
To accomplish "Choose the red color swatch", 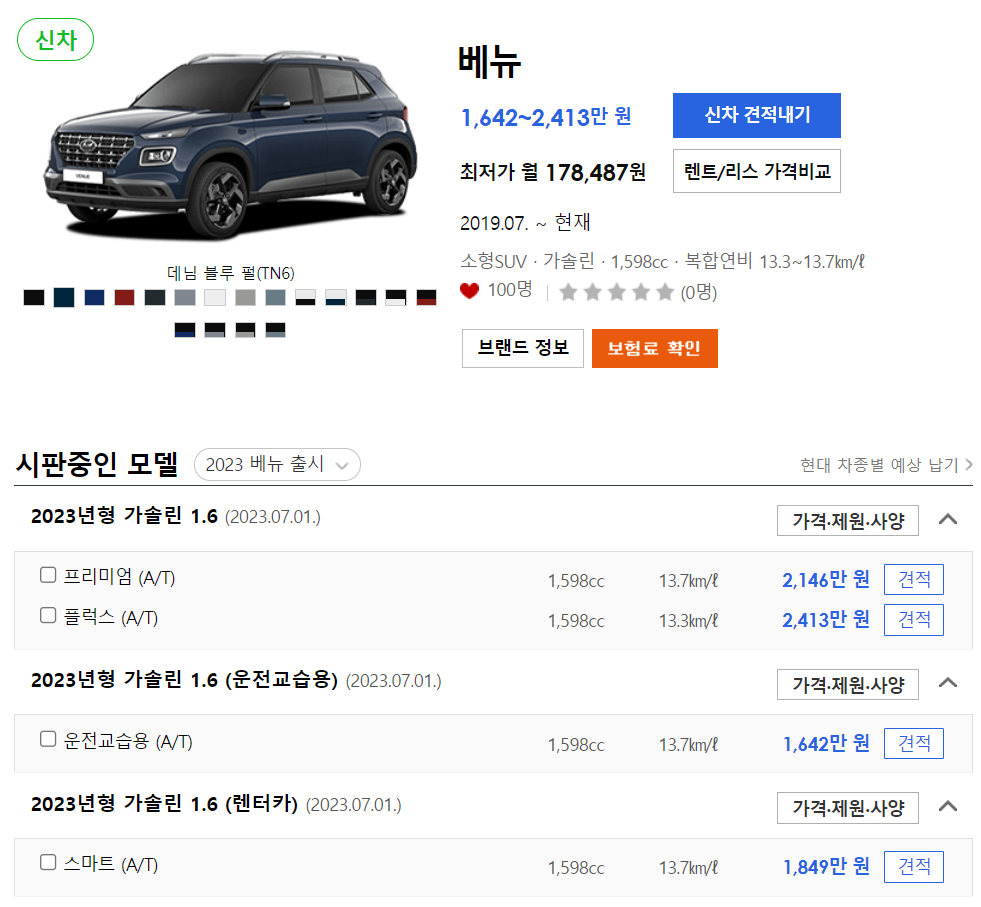I will point(125,298).
